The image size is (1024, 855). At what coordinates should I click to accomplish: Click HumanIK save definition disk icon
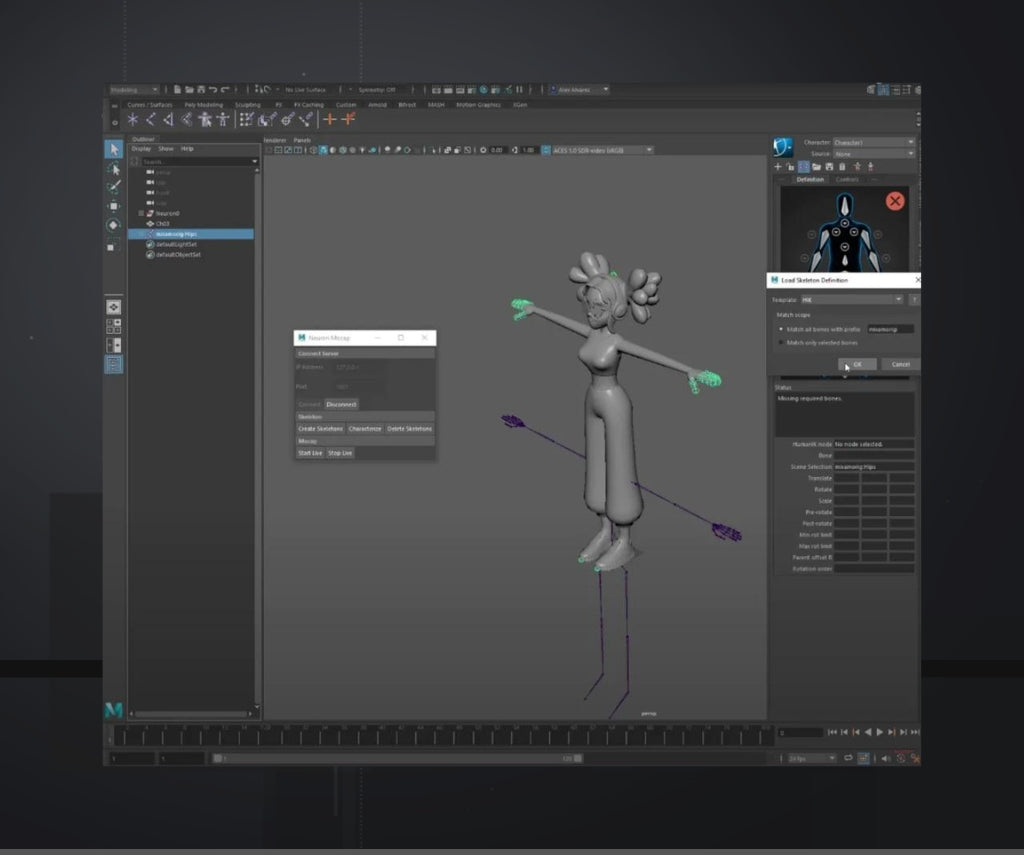point(829,167)
